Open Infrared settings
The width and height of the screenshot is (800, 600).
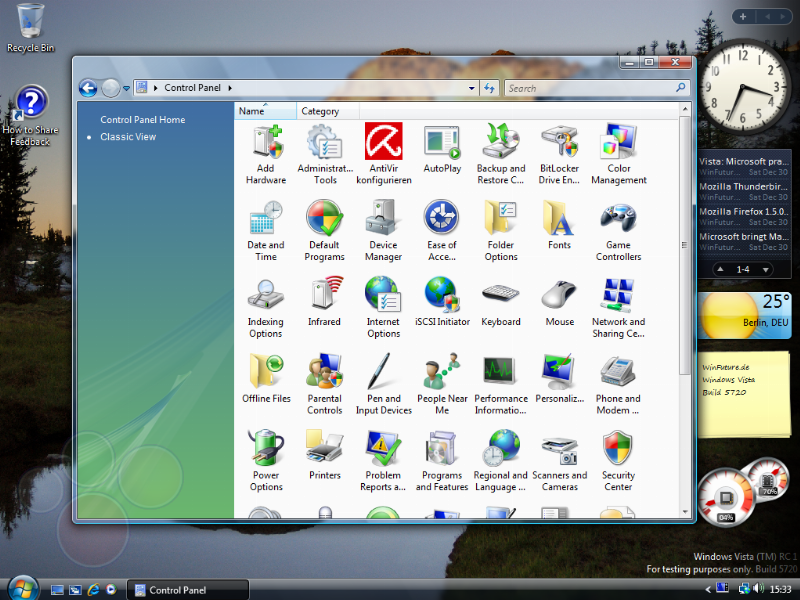click(324, 302)
